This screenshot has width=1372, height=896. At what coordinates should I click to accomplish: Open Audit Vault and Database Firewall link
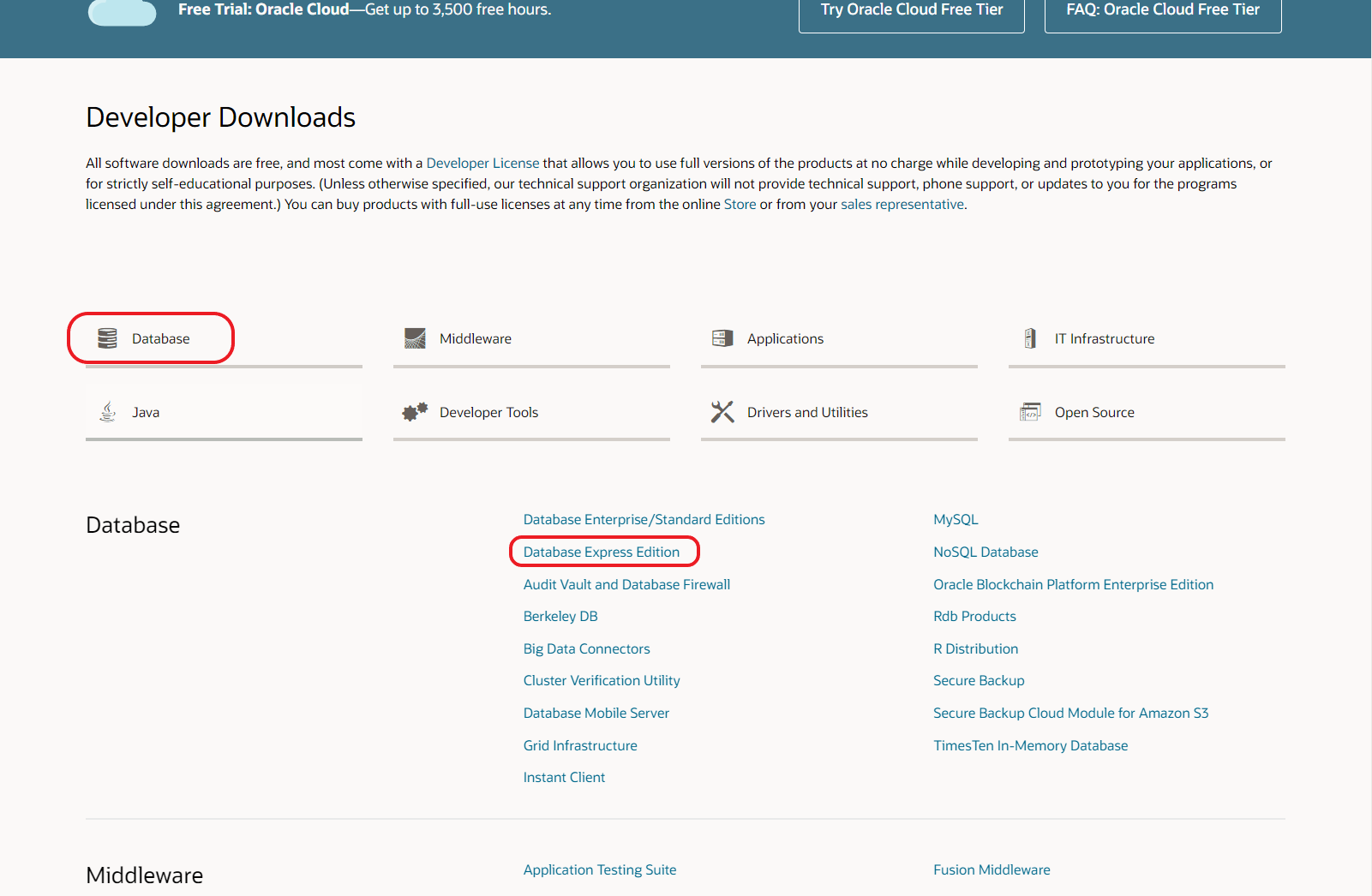[627, 584]
